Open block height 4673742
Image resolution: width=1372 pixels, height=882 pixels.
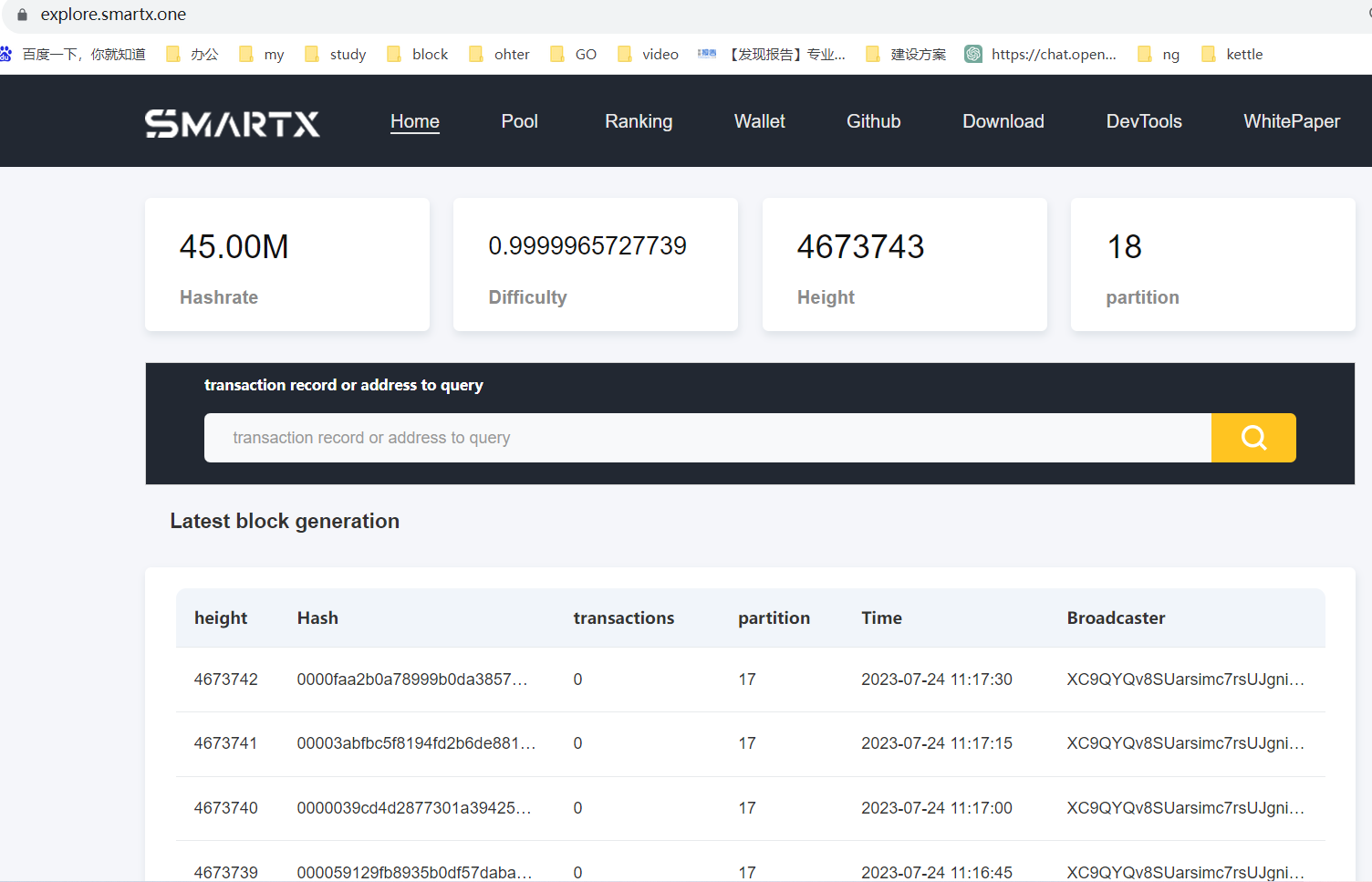click(x=226, y=680)
